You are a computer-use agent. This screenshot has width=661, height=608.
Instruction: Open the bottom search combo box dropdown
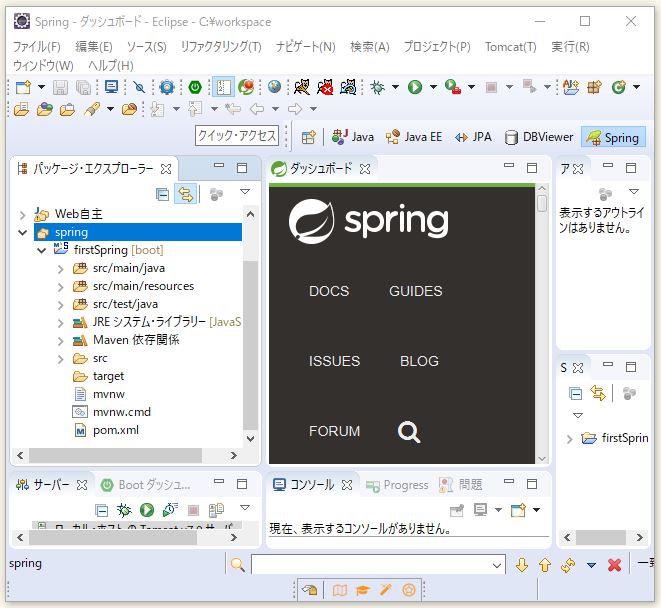pyautogui.click(x=497, y=565)
